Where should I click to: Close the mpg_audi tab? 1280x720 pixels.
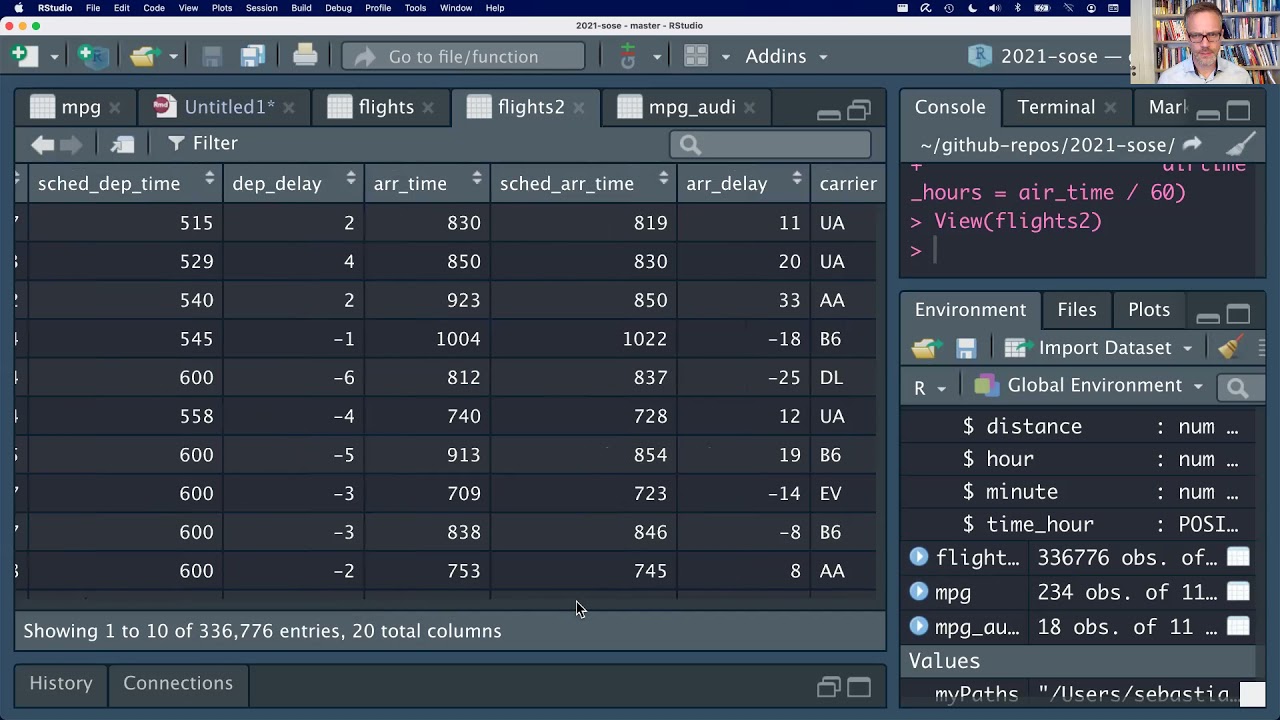coord(750,107)
